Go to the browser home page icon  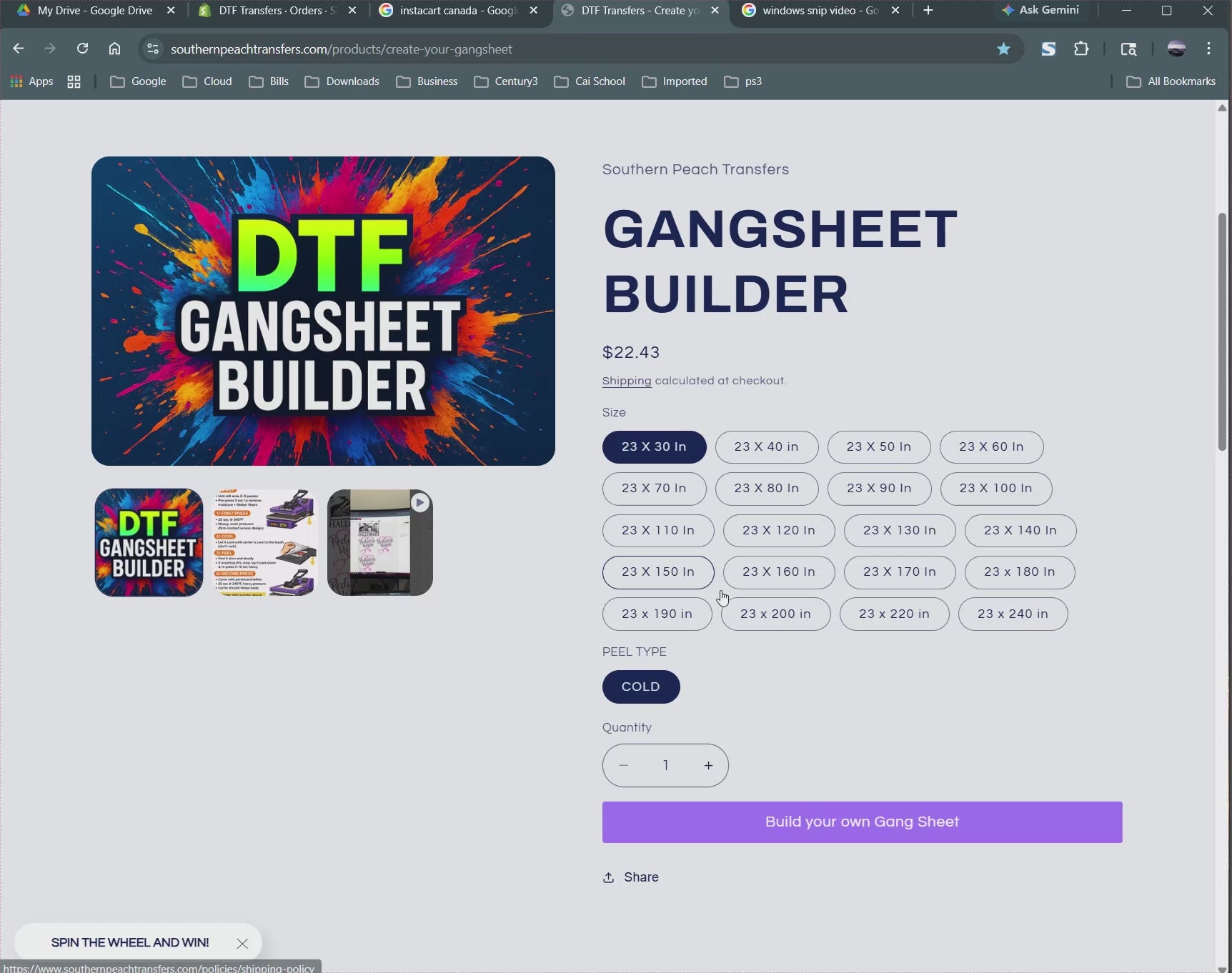pos(114,49)
